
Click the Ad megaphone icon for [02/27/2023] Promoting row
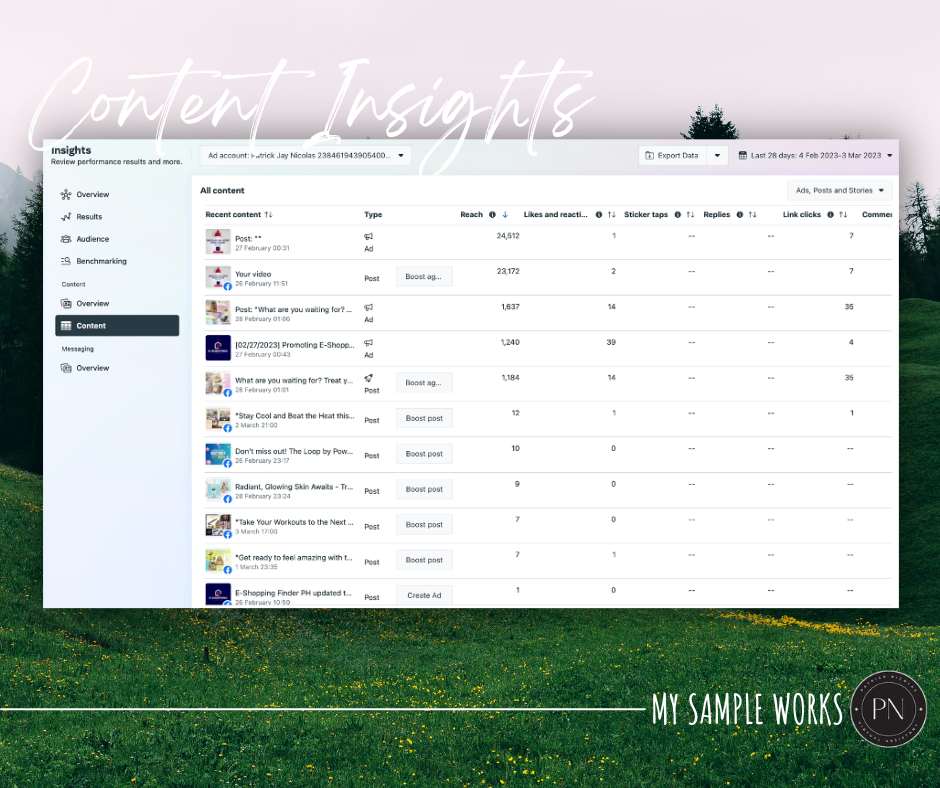369,343
